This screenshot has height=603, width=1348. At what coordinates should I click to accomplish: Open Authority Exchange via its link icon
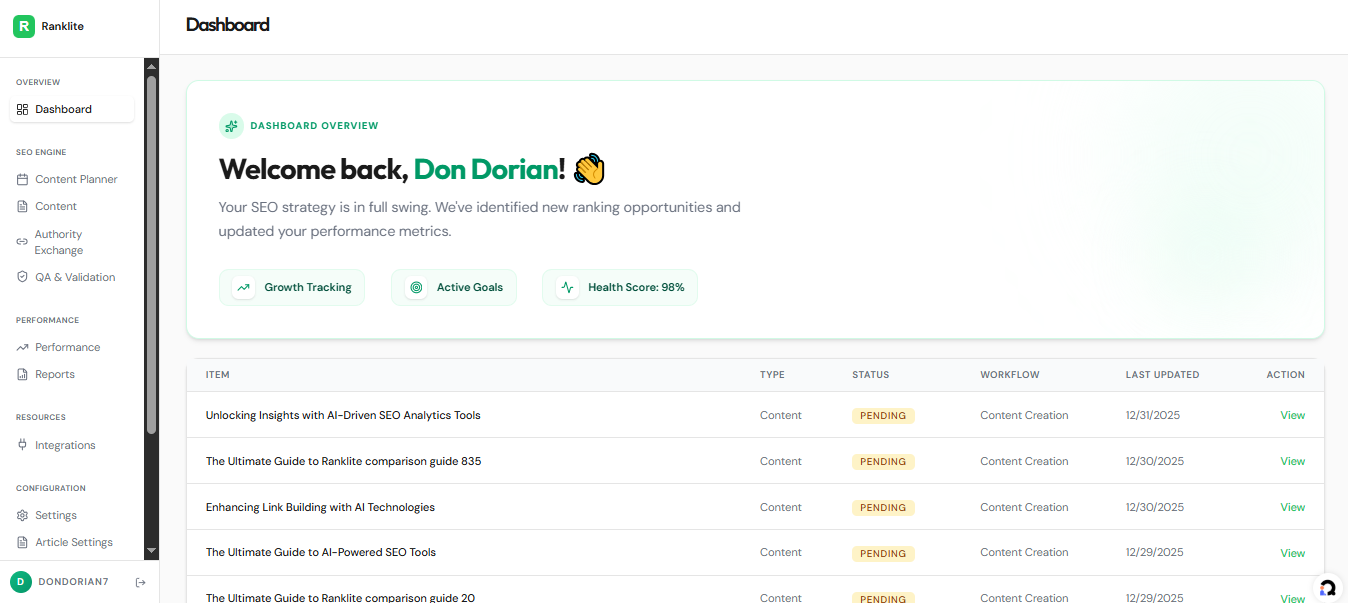(22, 241)
